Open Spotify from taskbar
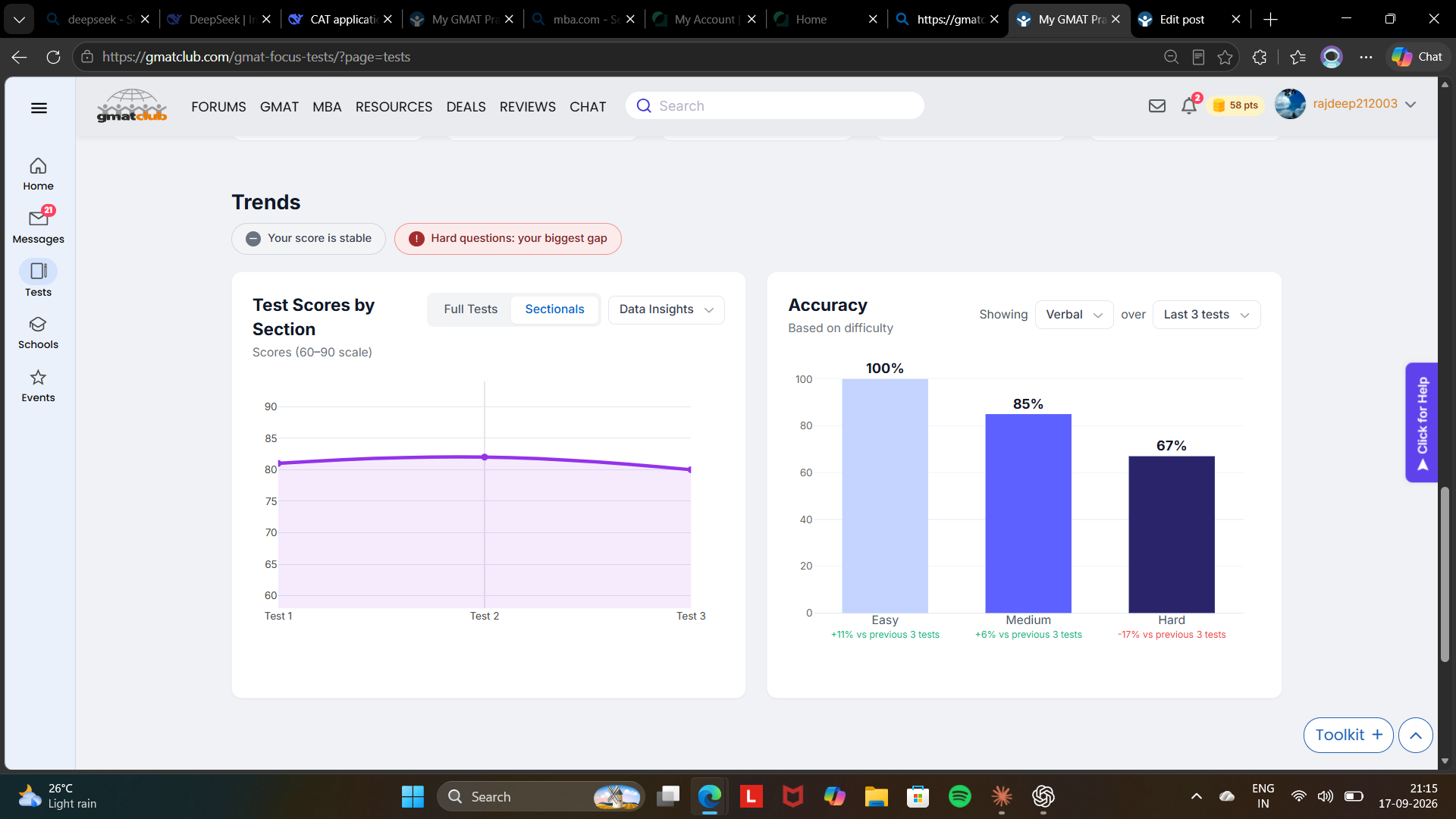 [x=959, y=796]
